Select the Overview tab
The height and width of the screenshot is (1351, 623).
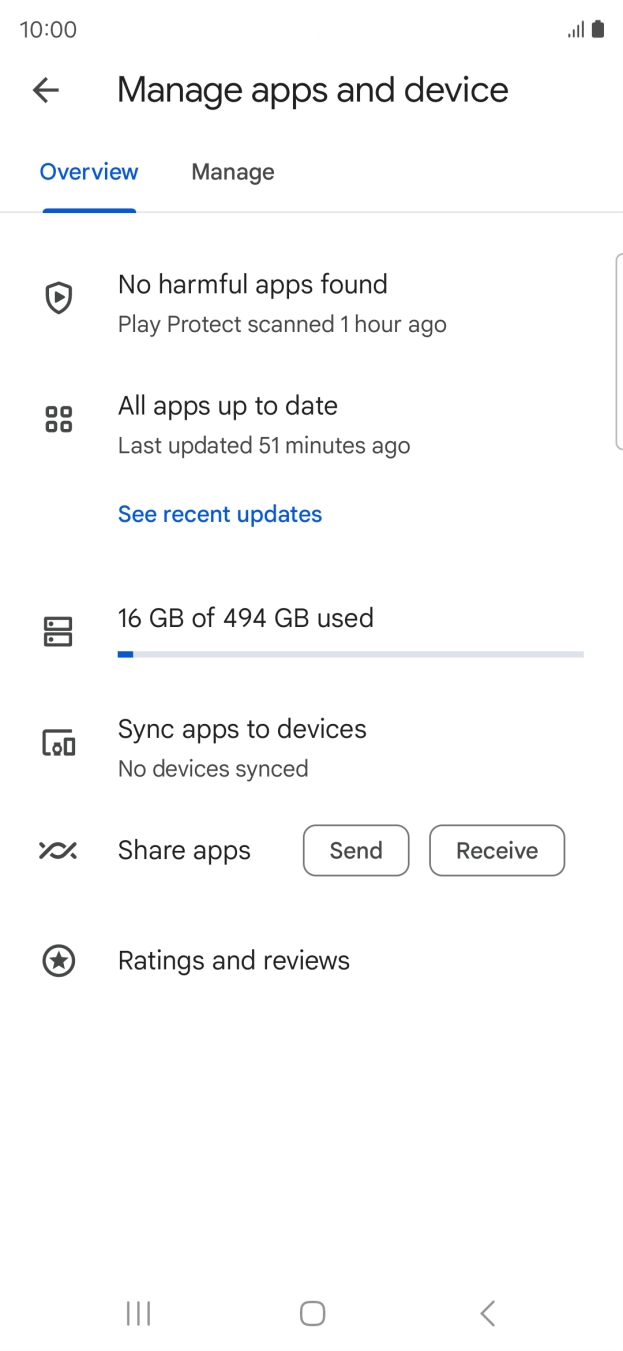click(89, 172)
